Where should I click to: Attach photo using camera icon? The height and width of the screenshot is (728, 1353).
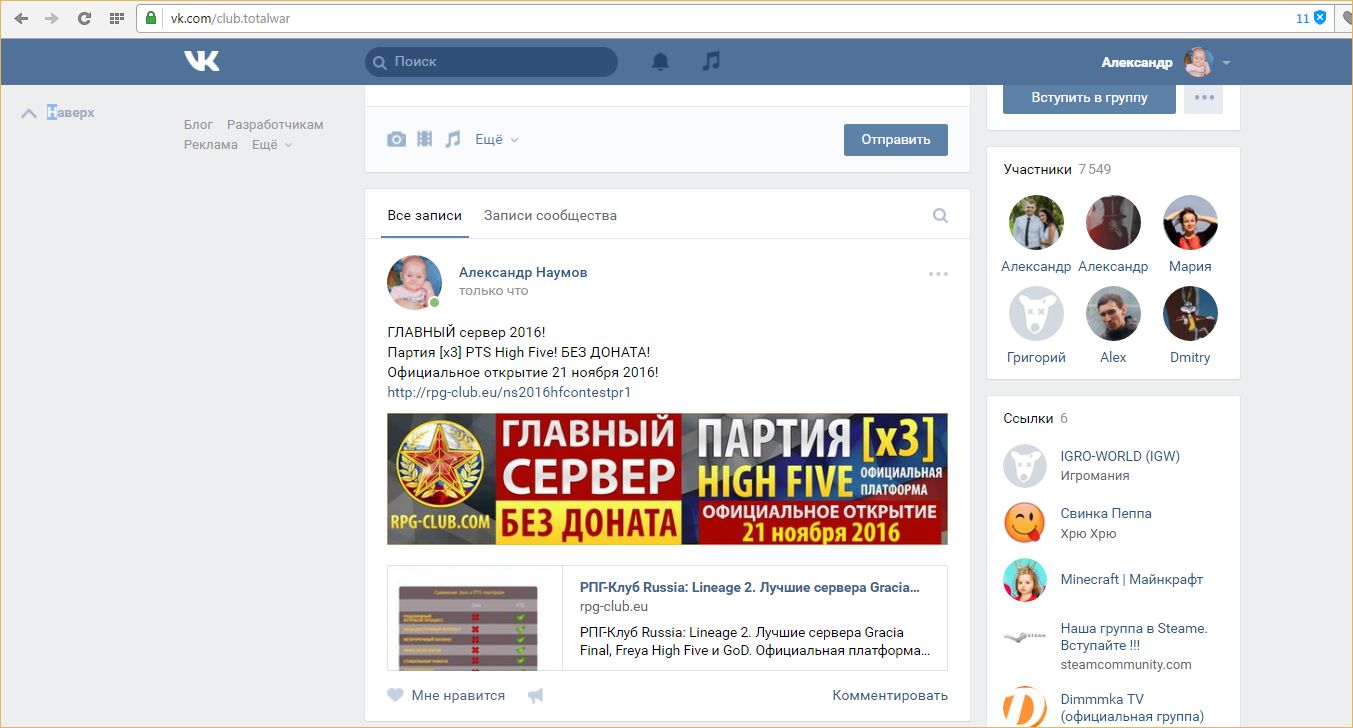(x=397, y=140)
